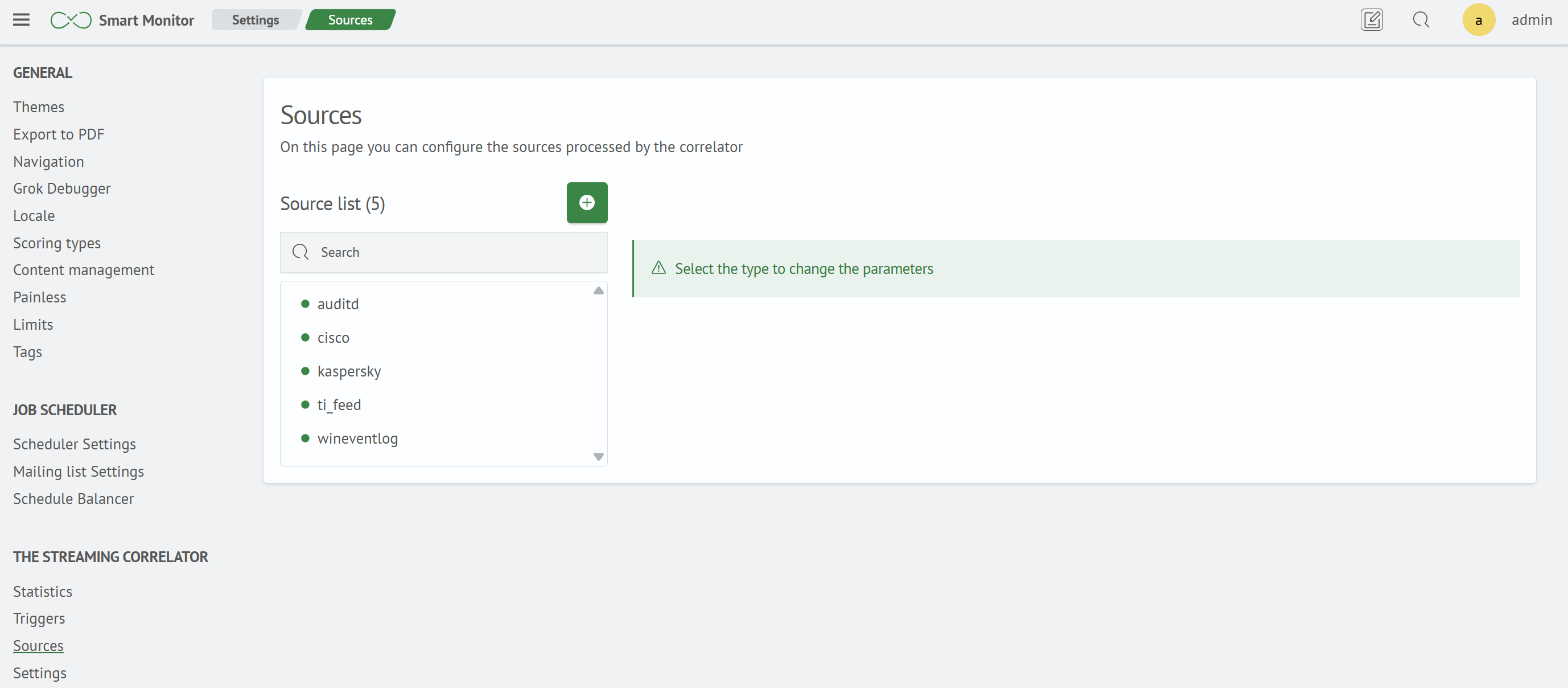The height and width of the screenshot is (688, 1568).
Task: Go to Scheduler Settings
Action: tap(74, 444)
